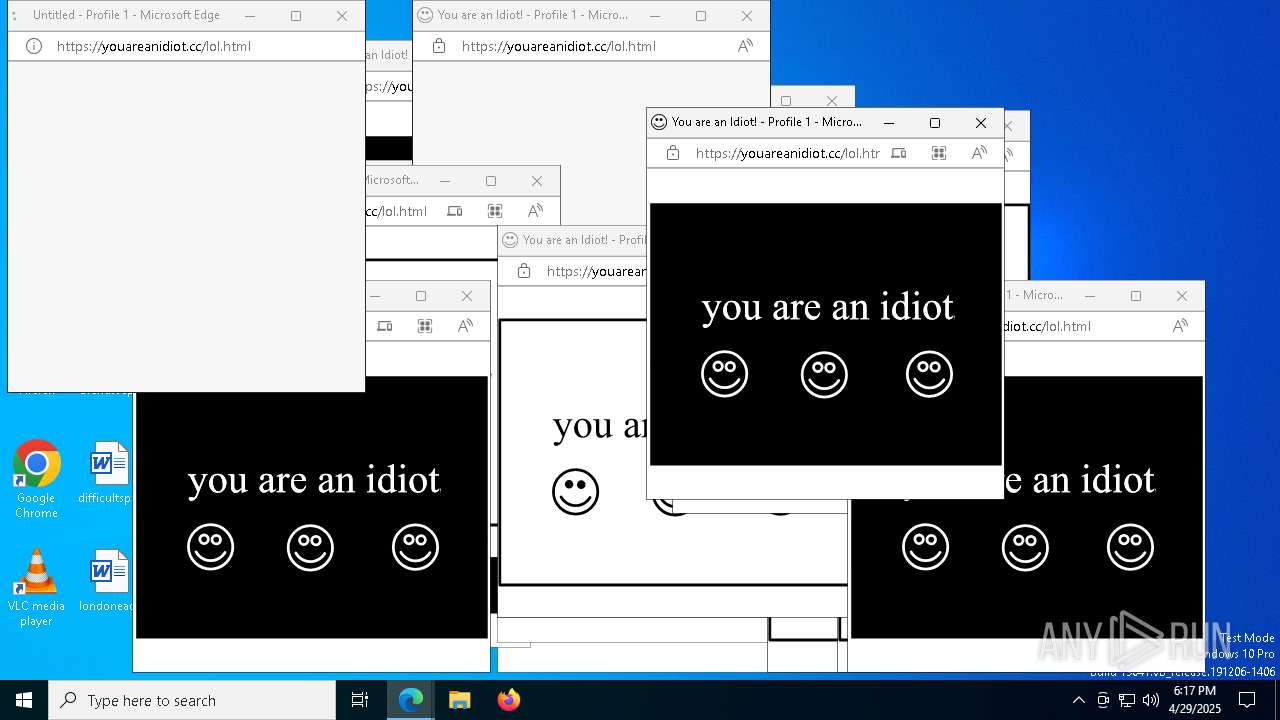
Task: Minimize the active front Edge window
Action: click(889, 122)
